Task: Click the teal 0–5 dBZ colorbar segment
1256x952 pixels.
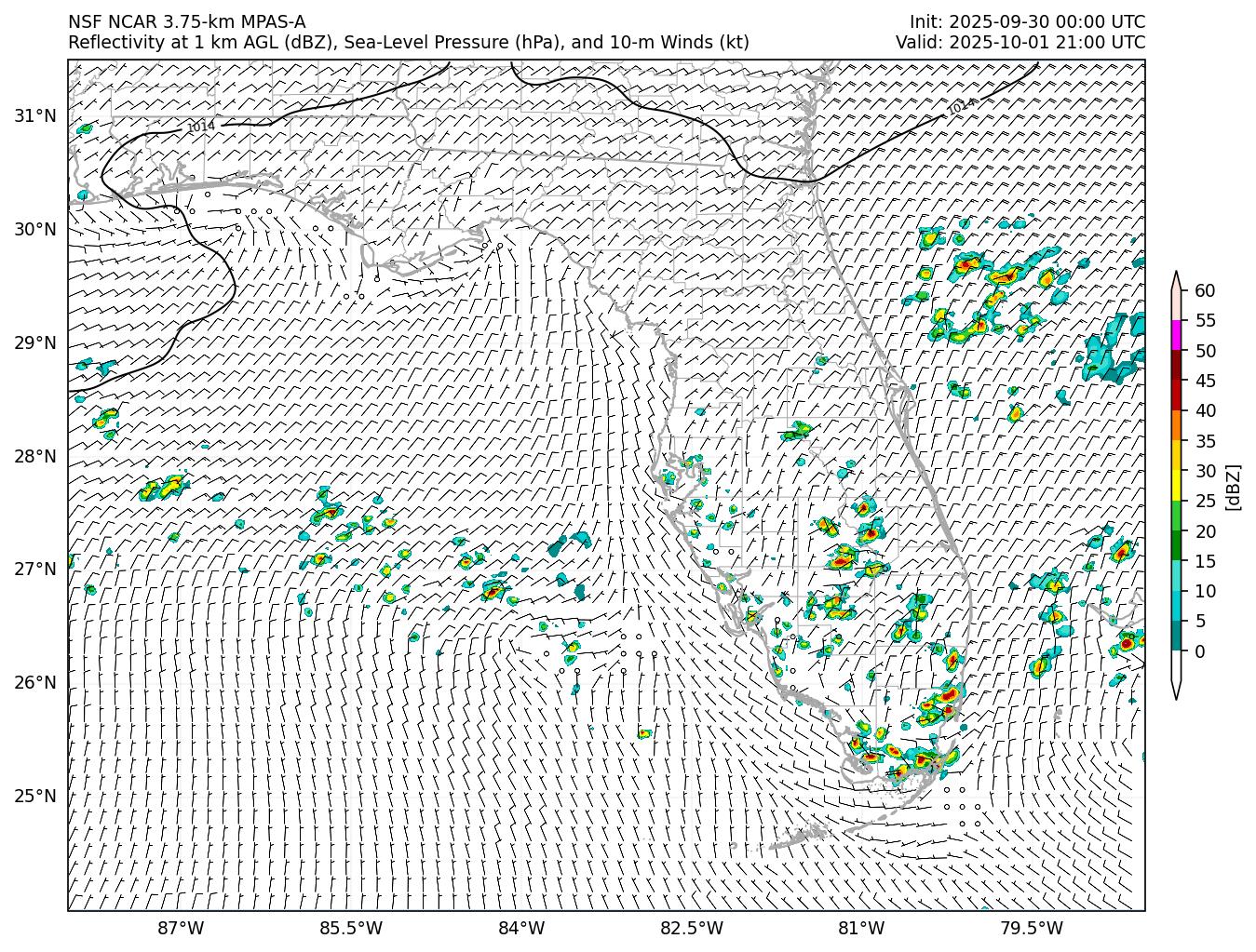Action: [x=1176, y=636]
